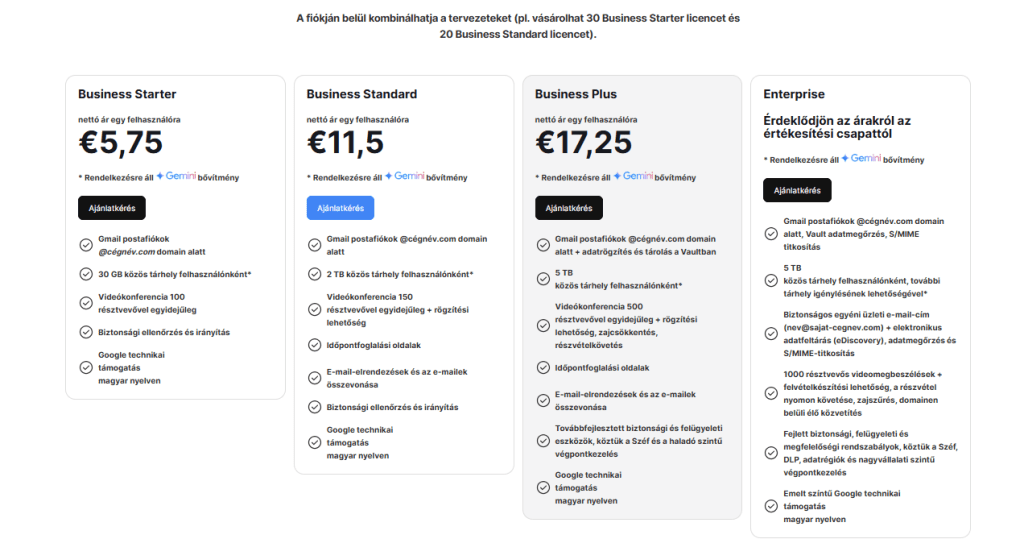
Task: Click checkmark icon beside '2 TB közös tárhely'
Action: click(x=315, y=274)
